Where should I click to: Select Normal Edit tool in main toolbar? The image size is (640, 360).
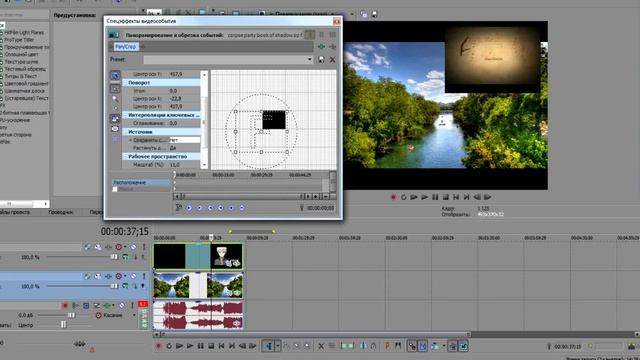coord(269,346)
